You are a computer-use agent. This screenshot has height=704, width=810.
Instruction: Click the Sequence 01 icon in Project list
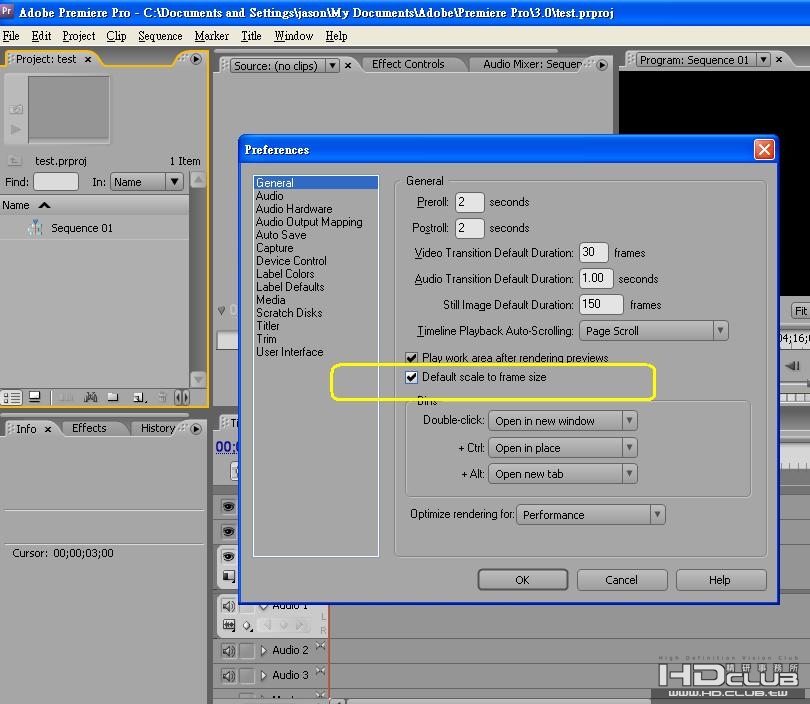coord(35,228)
